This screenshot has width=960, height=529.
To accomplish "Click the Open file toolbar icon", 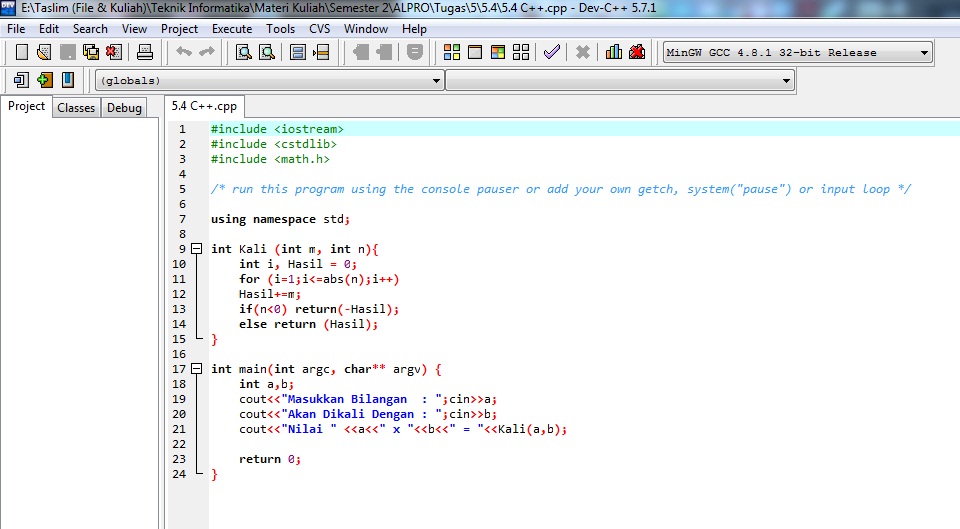I will click(43, 52).
